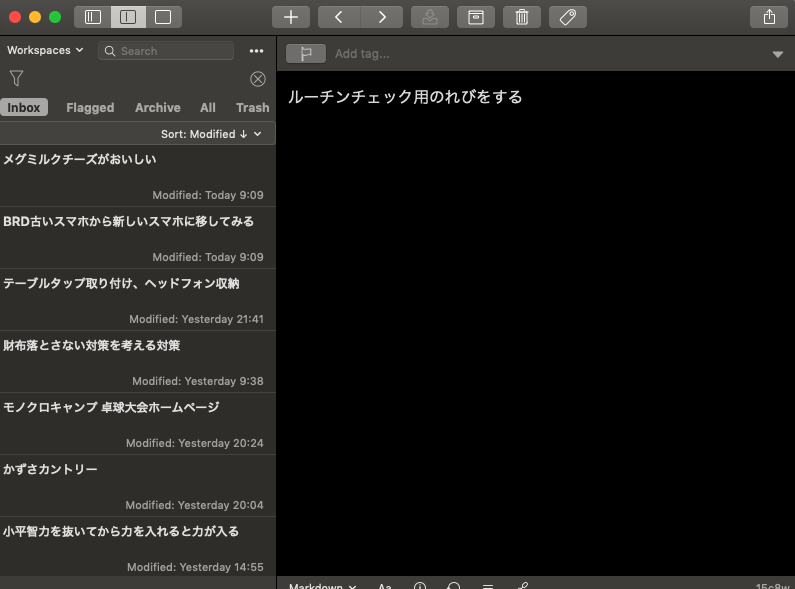Open the Markdown syntax dropdown
The image size is (795, 589).
click(x=322, y=585)
